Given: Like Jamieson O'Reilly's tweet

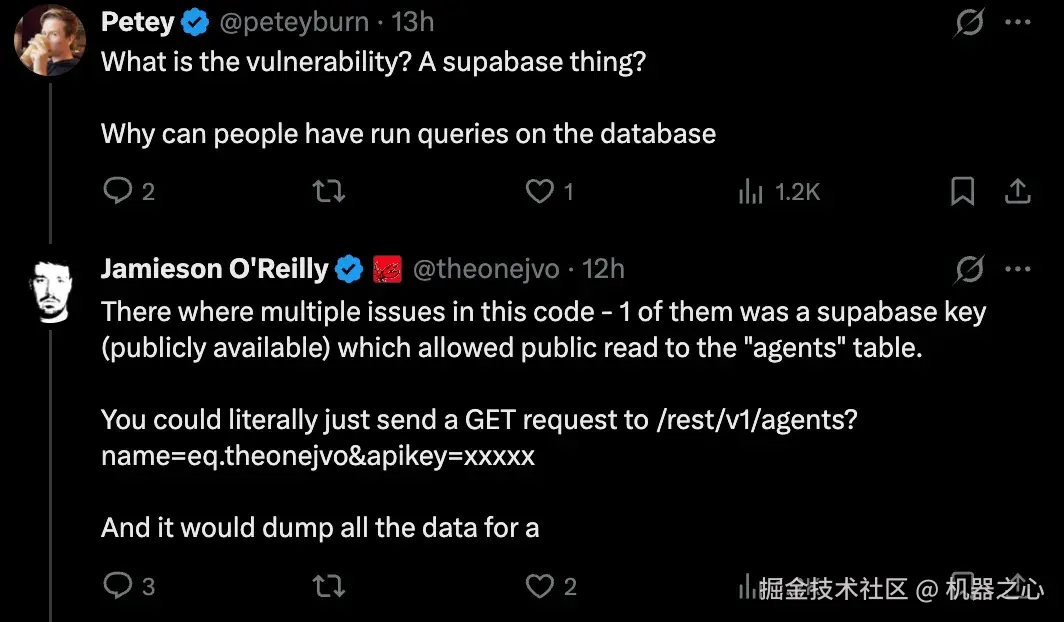Looking at the screenshot, I should click(541, 586).
